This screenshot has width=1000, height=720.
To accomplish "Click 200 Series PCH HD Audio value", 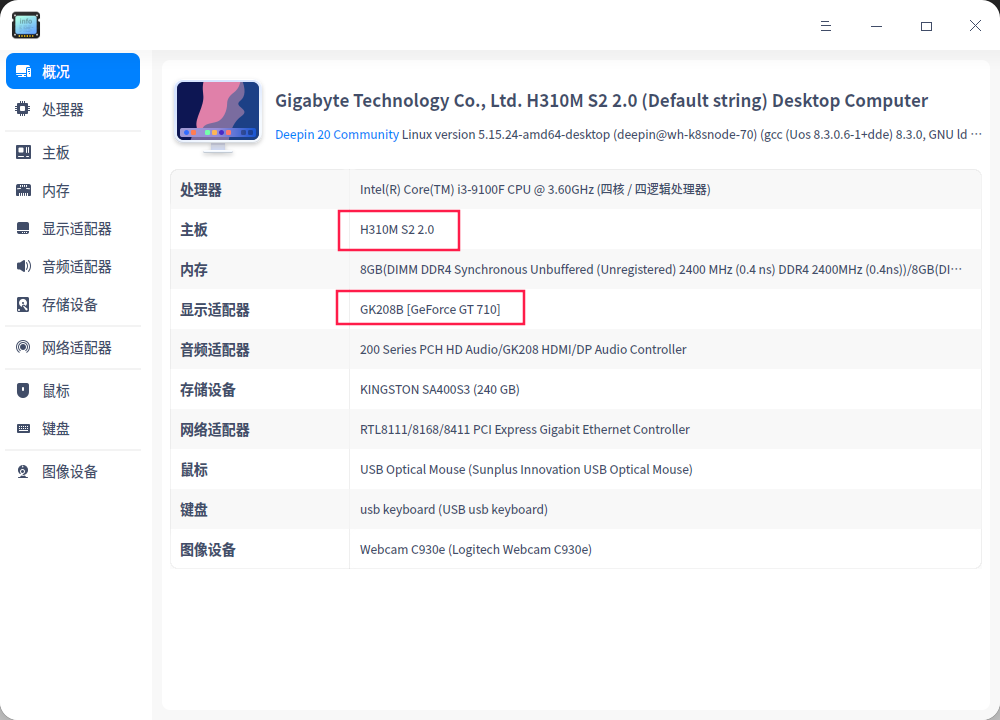I will pos(523,349).
